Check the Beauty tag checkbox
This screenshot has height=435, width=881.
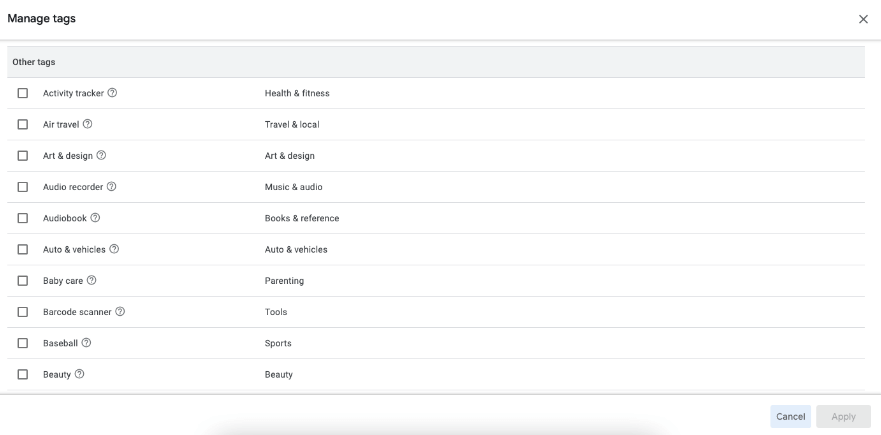point(22,374)
